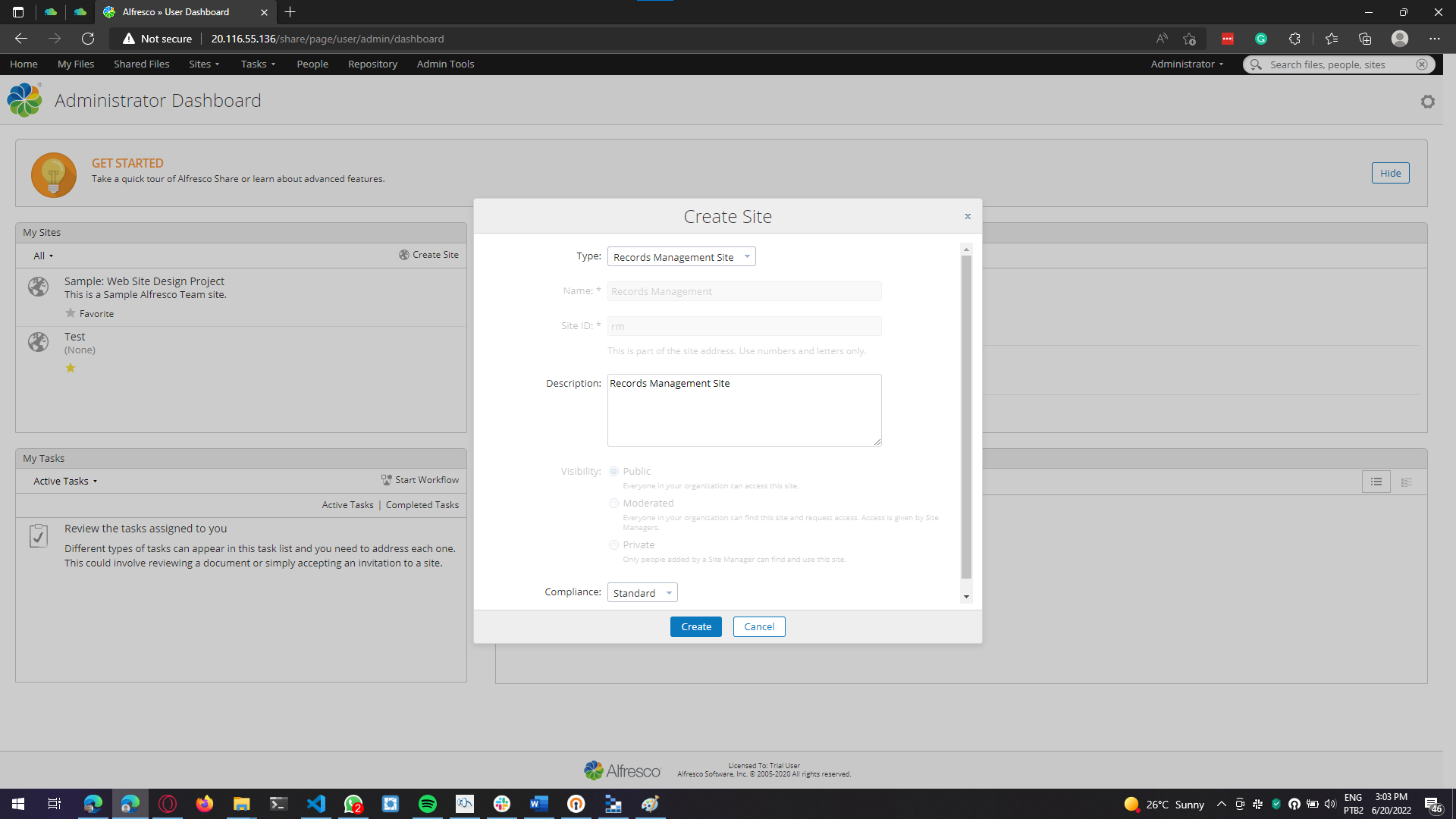Open dashboard settings gear icon
1456x819 pixels.
[x=1427, y=102]
